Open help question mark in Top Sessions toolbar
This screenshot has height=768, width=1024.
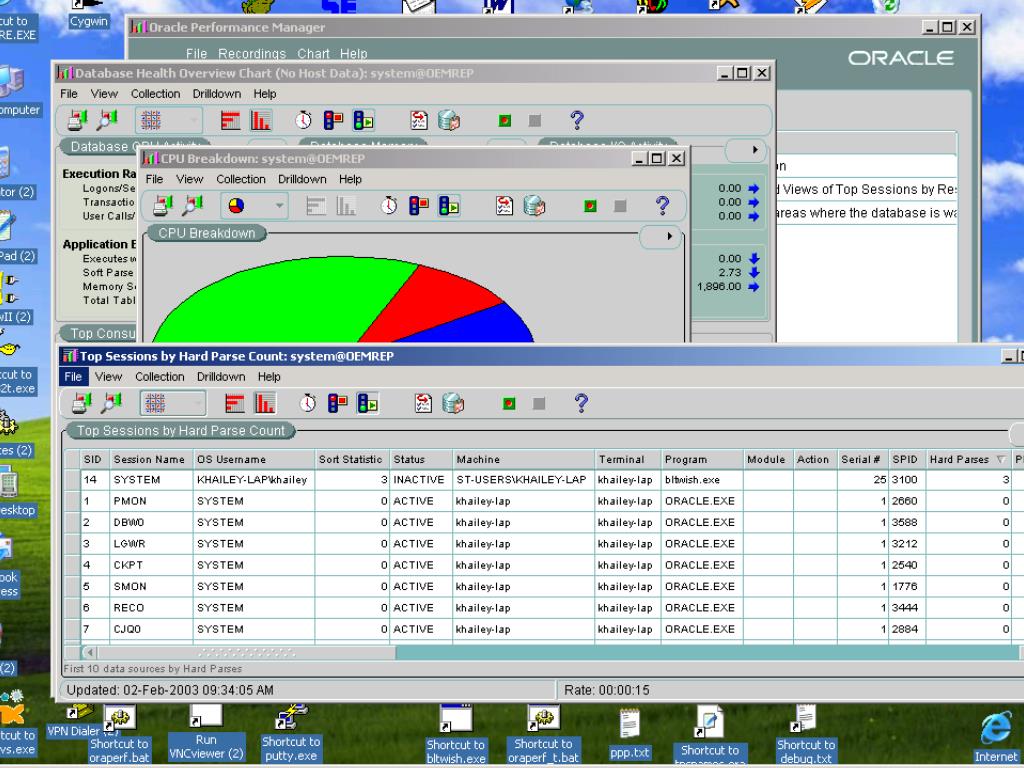(x=581, y=404)
